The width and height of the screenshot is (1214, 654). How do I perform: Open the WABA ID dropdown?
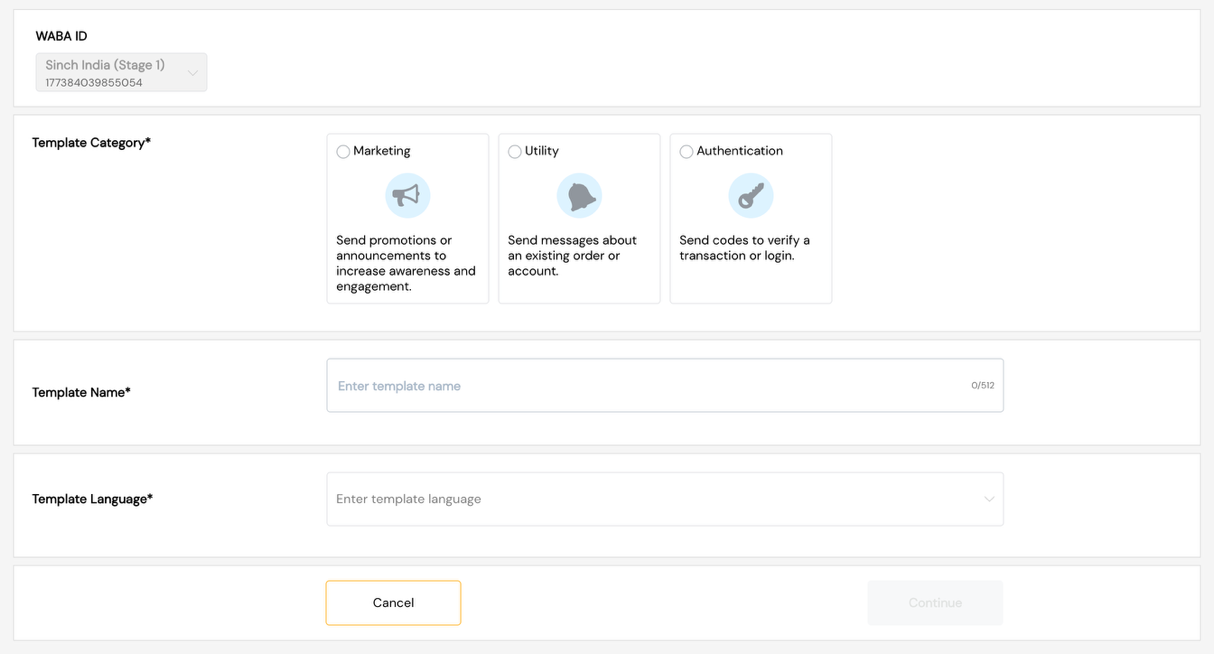tap(121, 72)
